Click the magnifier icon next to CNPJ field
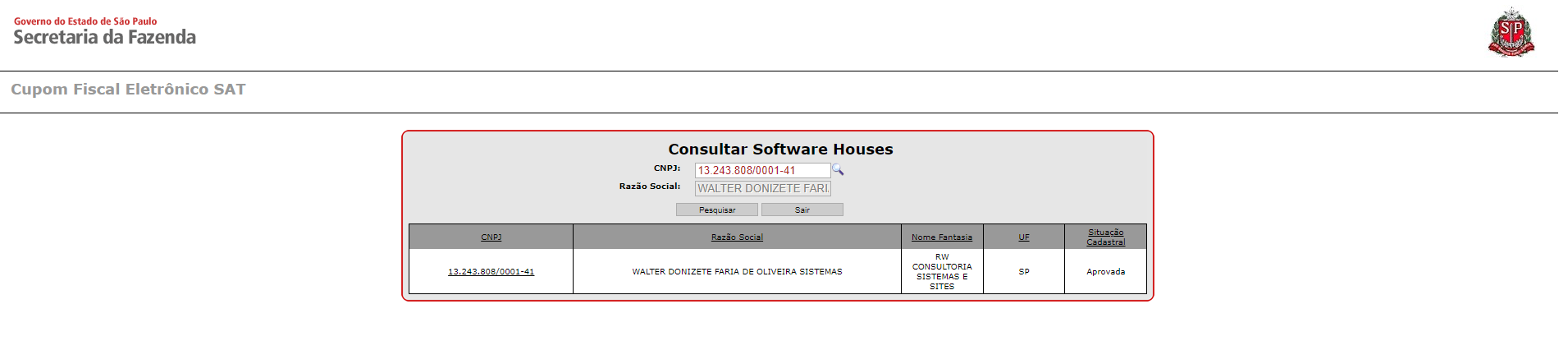This screenshot has height=341, width=1568. [x=838, y=170]
